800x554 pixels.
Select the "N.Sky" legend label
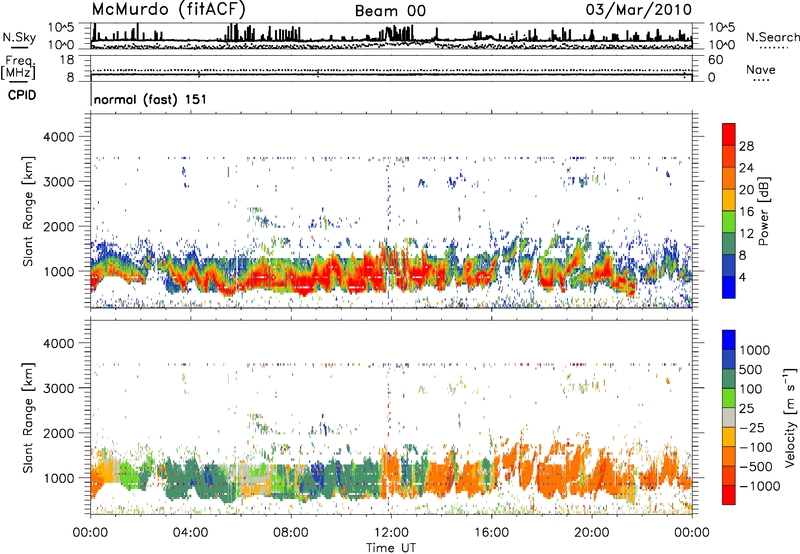point(19,37)
